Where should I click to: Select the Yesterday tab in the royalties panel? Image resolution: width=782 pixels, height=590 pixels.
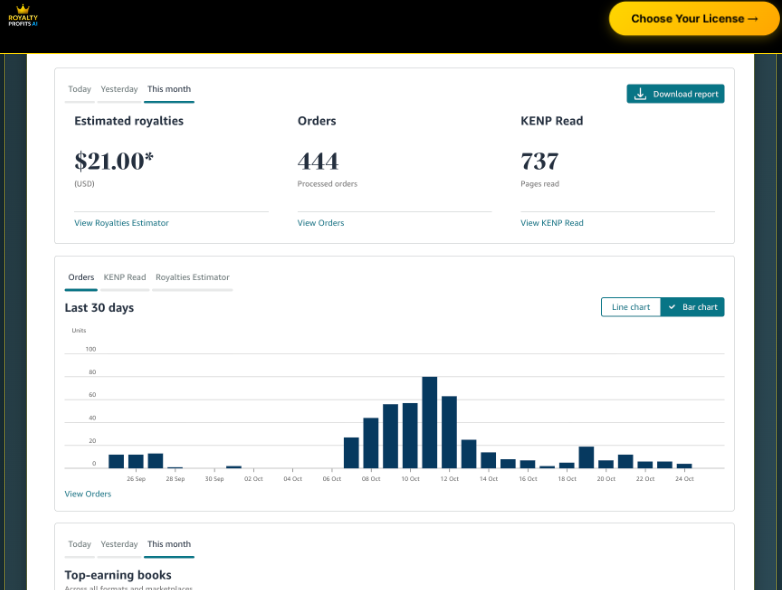(119, 90)
